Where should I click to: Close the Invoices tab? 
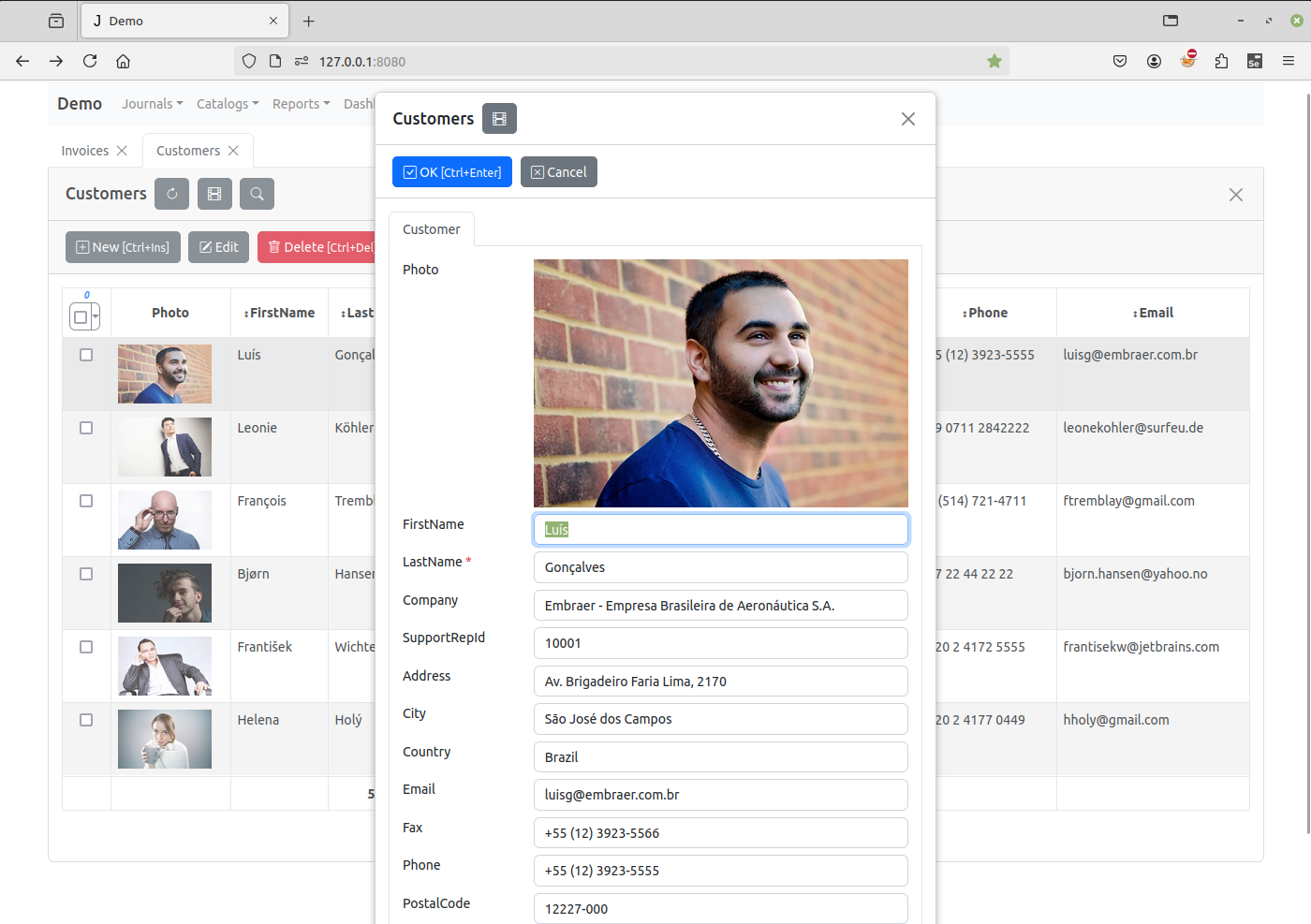[x=122, y=151]
